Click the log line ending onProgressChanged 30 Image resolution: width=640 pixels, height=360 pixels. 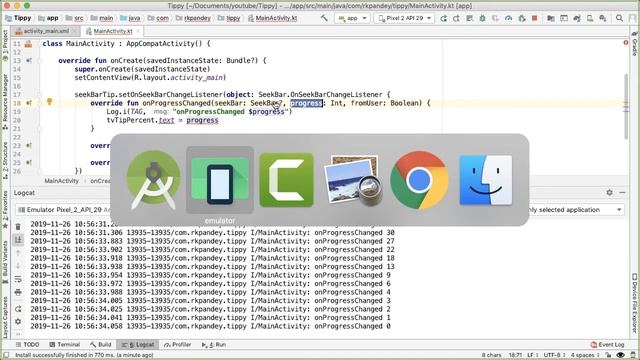click(212, 233)
